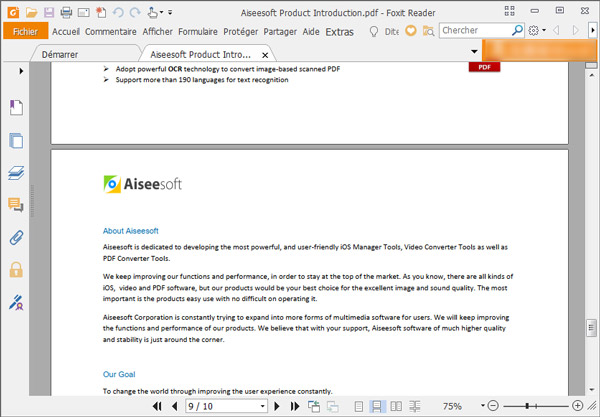Image resolution: width=600 pixels, height=417 pixels.
Task: Click the zoom slider handle
Action: (x=528, y=406)
